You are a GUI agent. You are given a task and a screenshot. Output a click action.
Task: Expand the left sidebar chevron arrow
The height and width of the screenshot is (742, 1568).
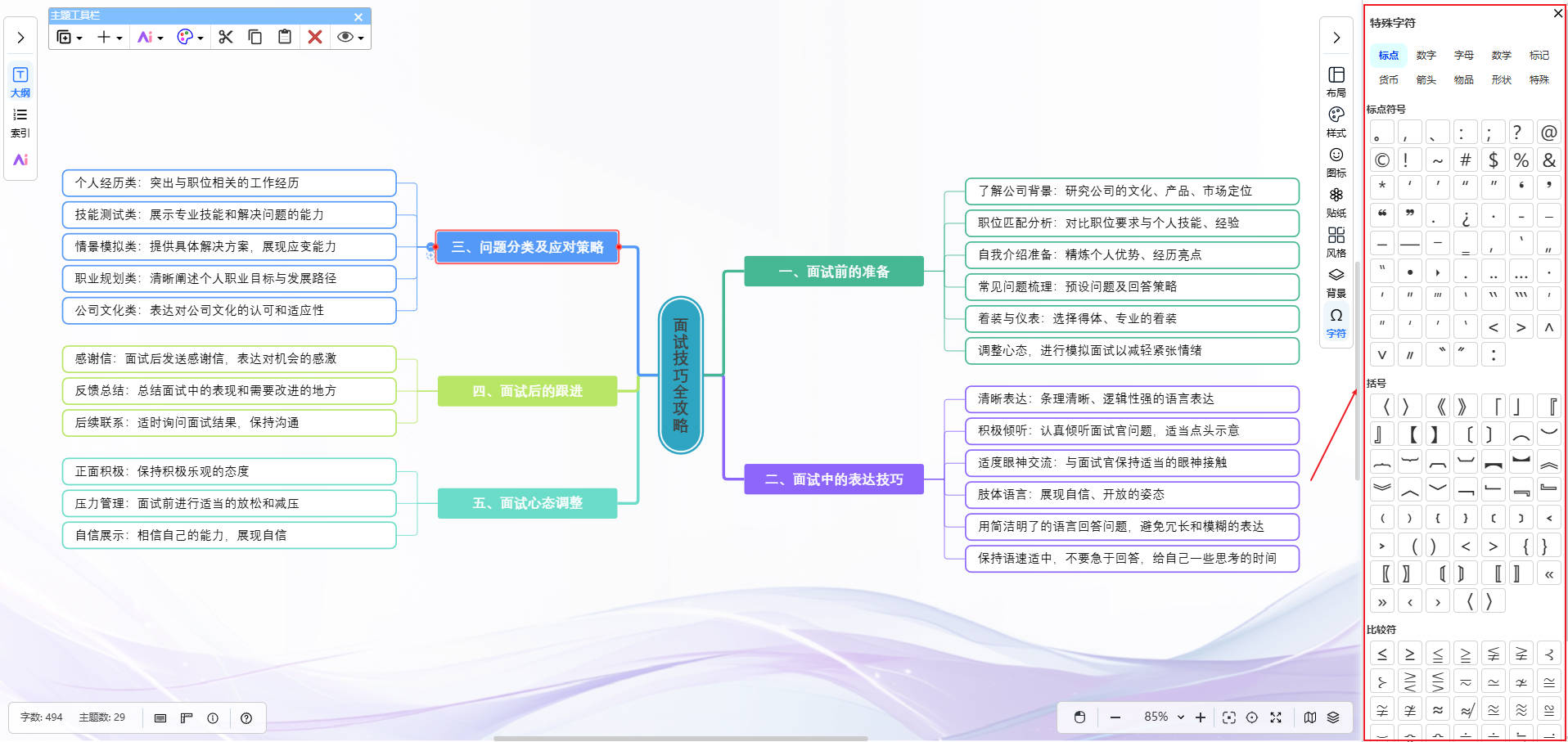coord(20,38)
